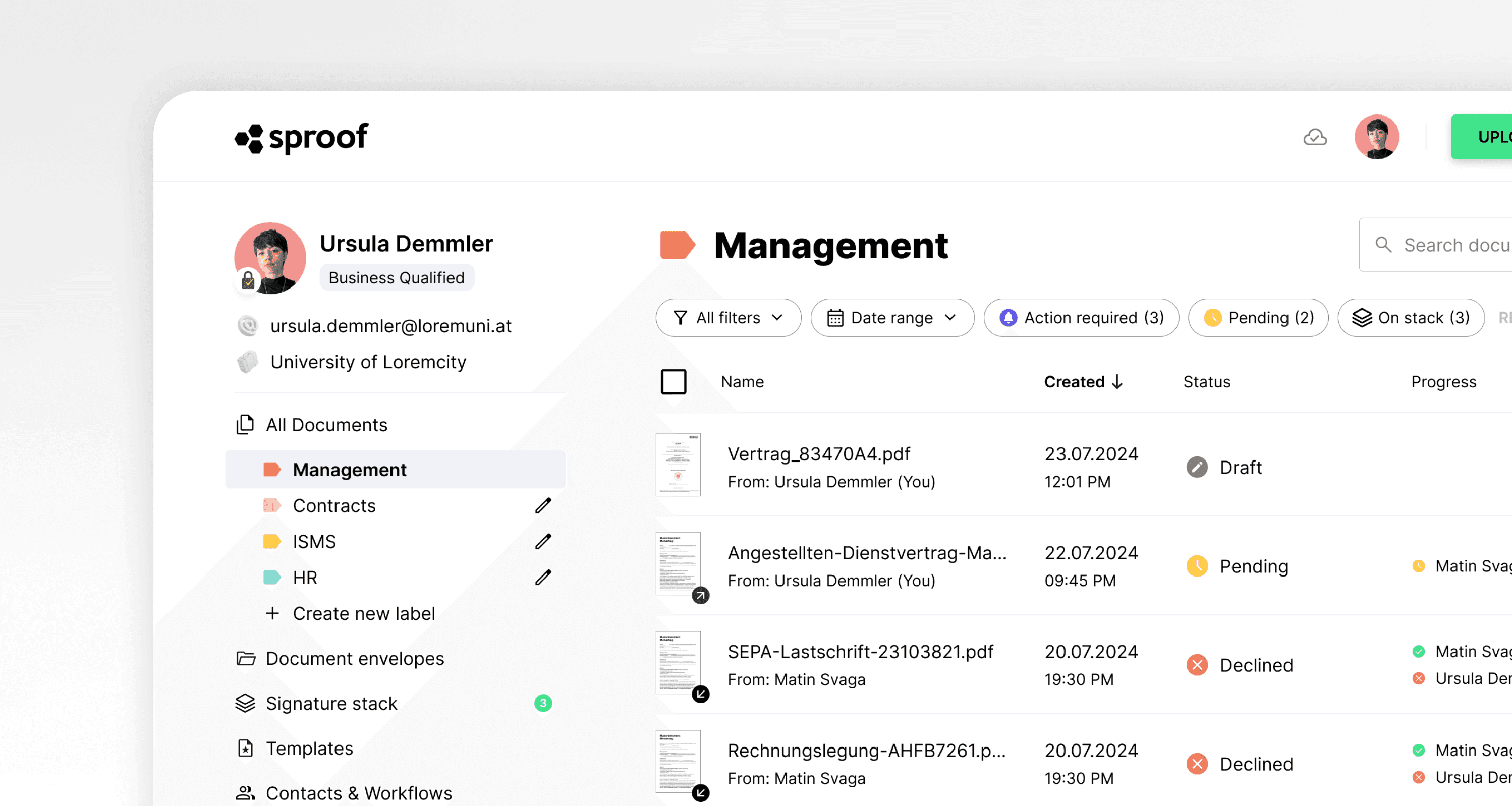The height and width of the screenshot is (806, 1512).
Task: Click the email at-sign icon
Action: [x=248, y=325]
